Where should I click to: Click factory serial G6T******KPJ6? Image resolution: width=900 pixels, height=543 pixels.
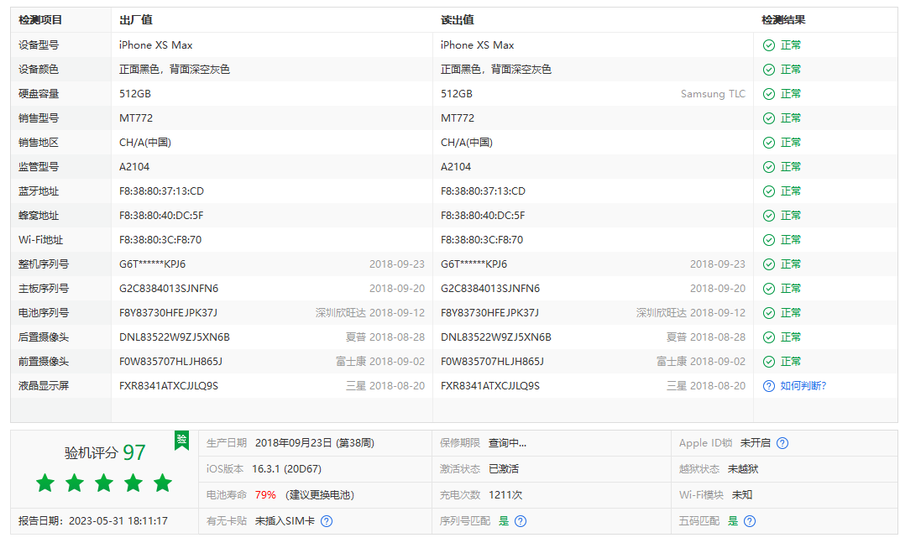152,264
